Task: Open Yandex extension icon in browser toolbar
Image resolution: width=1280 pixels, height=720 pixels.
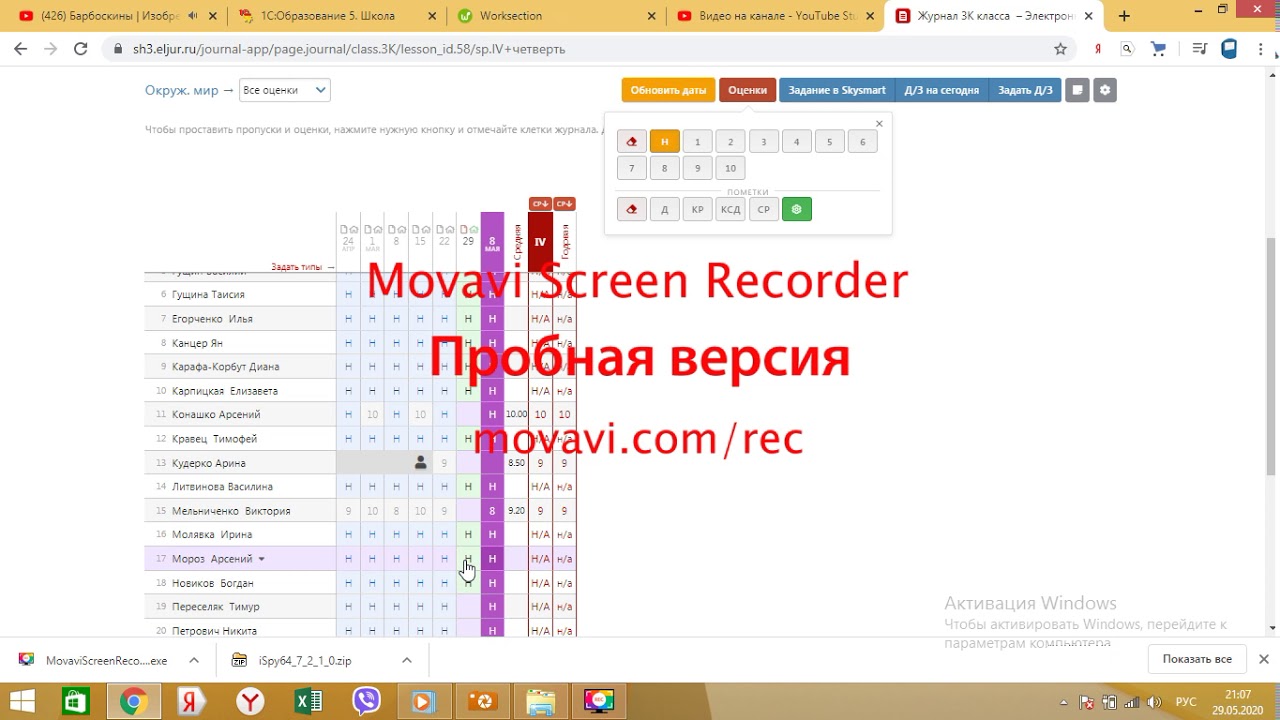Action: 1097,48
